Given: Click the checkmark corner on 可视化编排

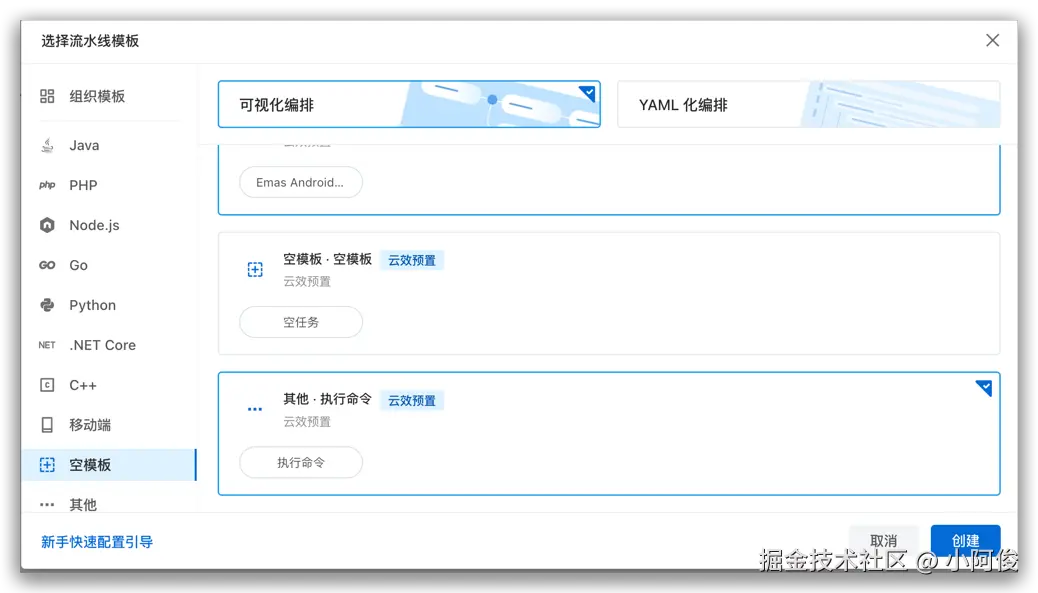Looking at the screenshot, I should pyautogui.click(x=588, y=94).
